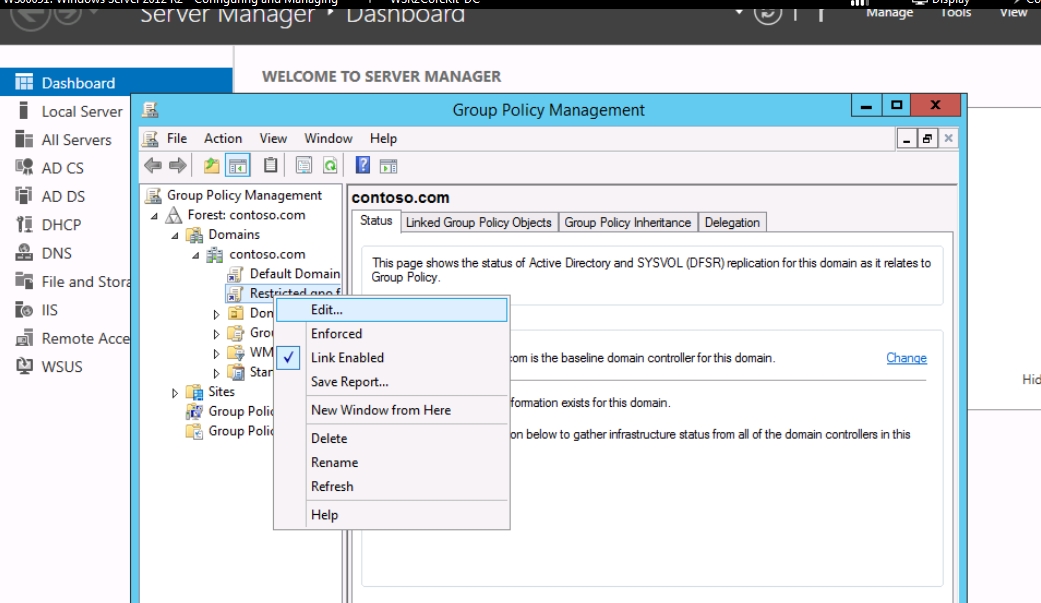
Task: Expand the node starting with "Don"
Action: coord(216,313)
